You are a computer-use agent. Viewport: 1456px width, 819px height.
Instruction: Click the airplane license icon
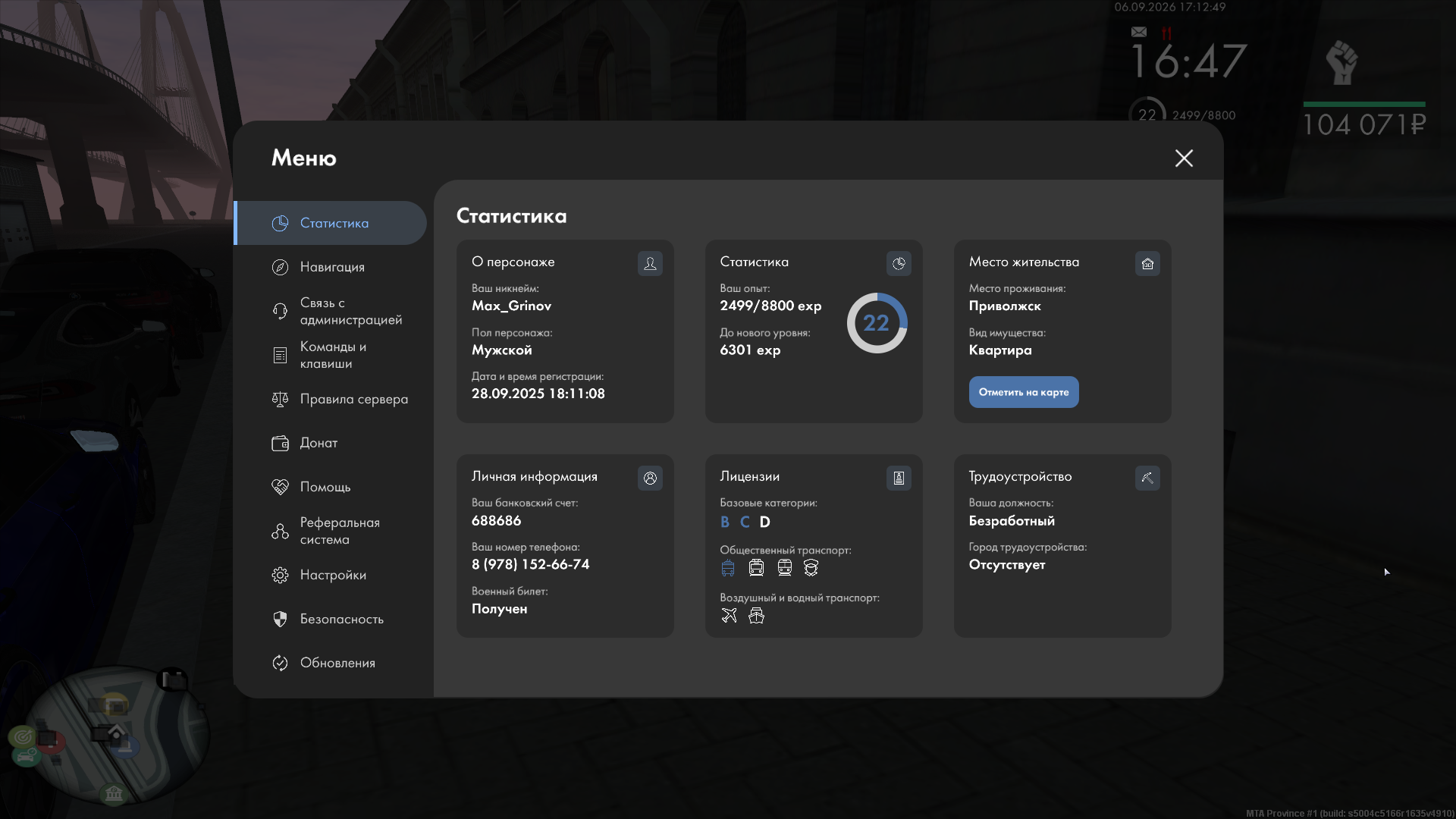729,615
